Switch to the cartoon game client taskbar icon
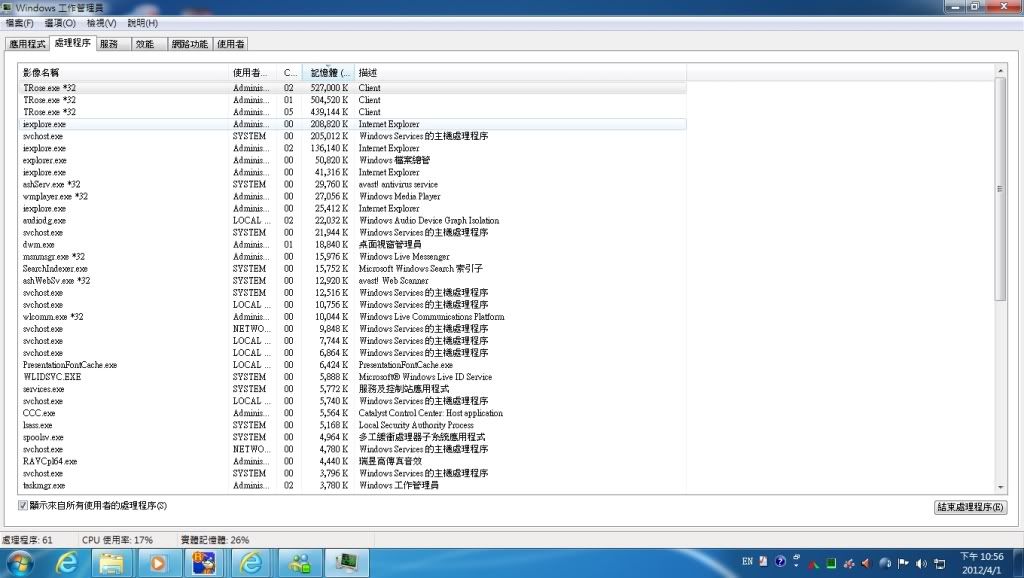Image resolution: width=1024 pixels, height=578 pixels. click(x=204, y=562)
